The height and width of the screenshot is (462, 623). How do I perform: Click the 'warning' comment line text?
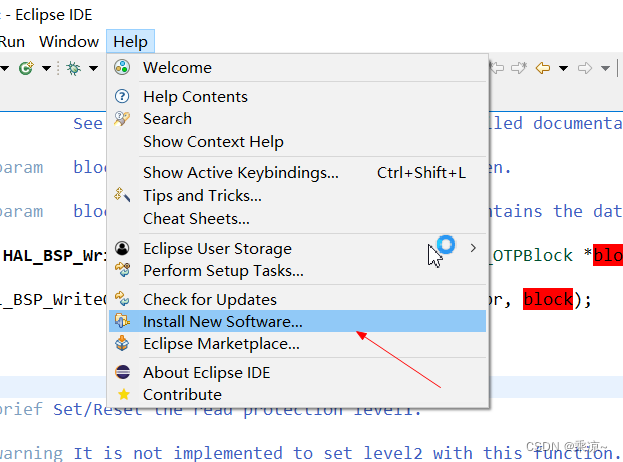pos(31,453)
